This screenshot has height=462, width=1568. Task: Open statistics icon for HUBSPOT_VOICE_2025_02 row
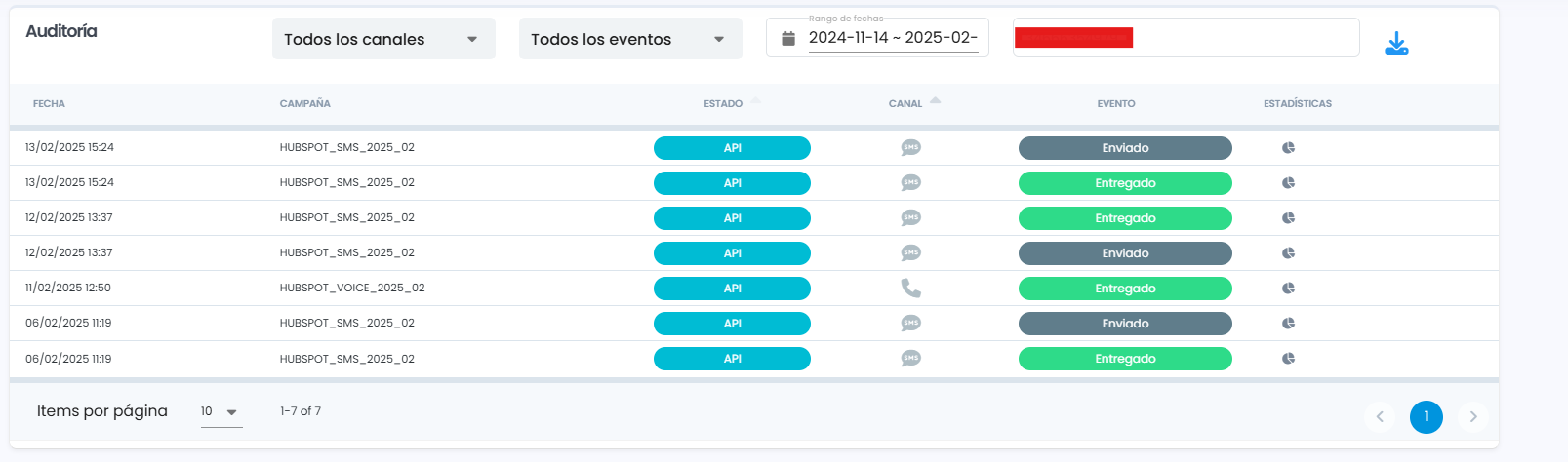click(1288, 289)
